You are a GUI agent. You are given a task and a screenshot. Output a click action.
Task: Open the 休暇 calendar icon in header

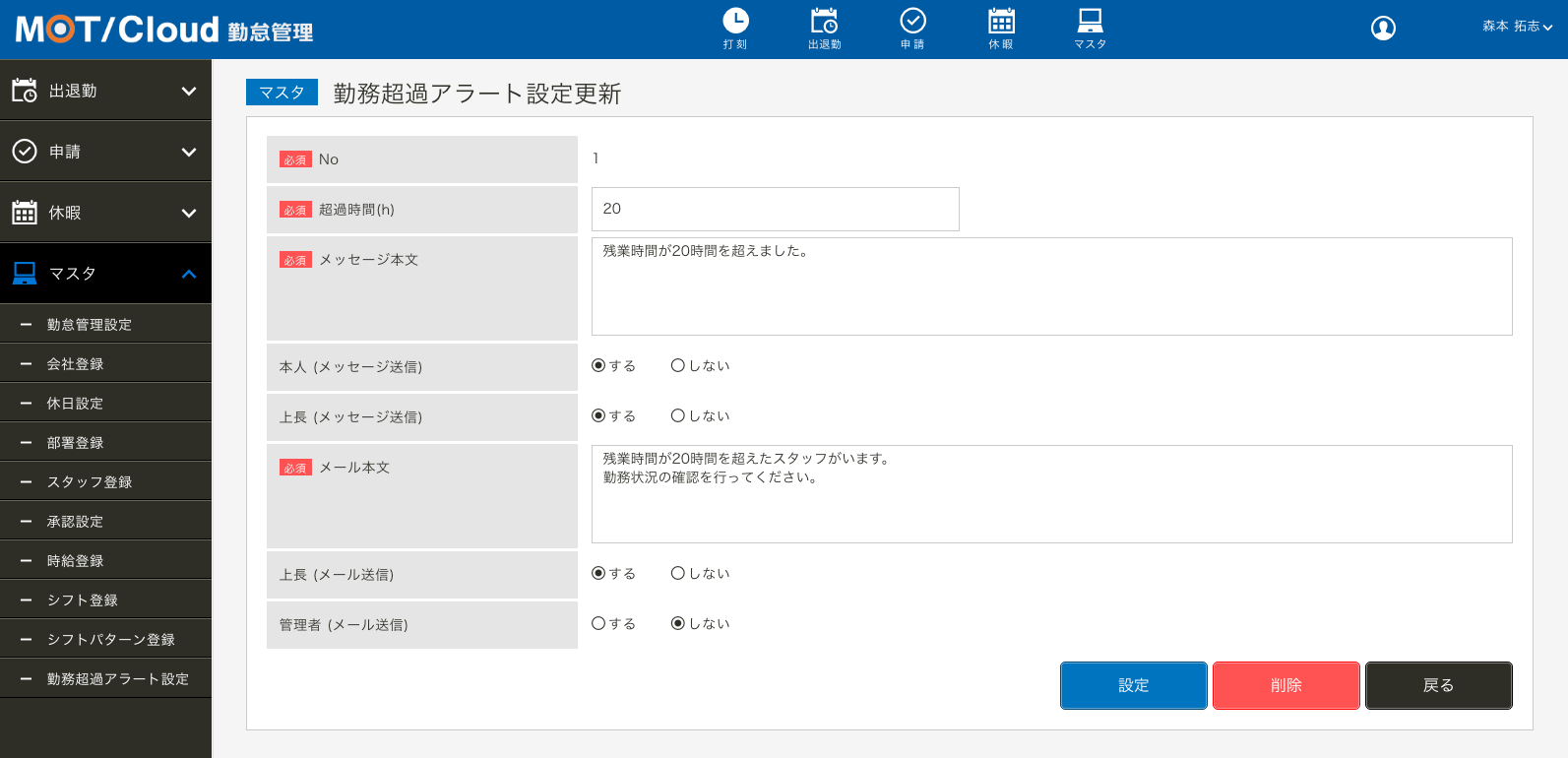[1001, 21]
